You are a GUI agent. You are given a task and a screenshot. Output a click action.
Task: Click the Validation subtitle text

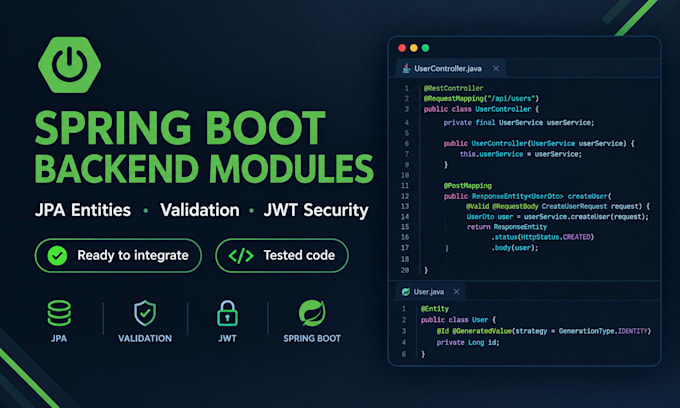[199, 210]
